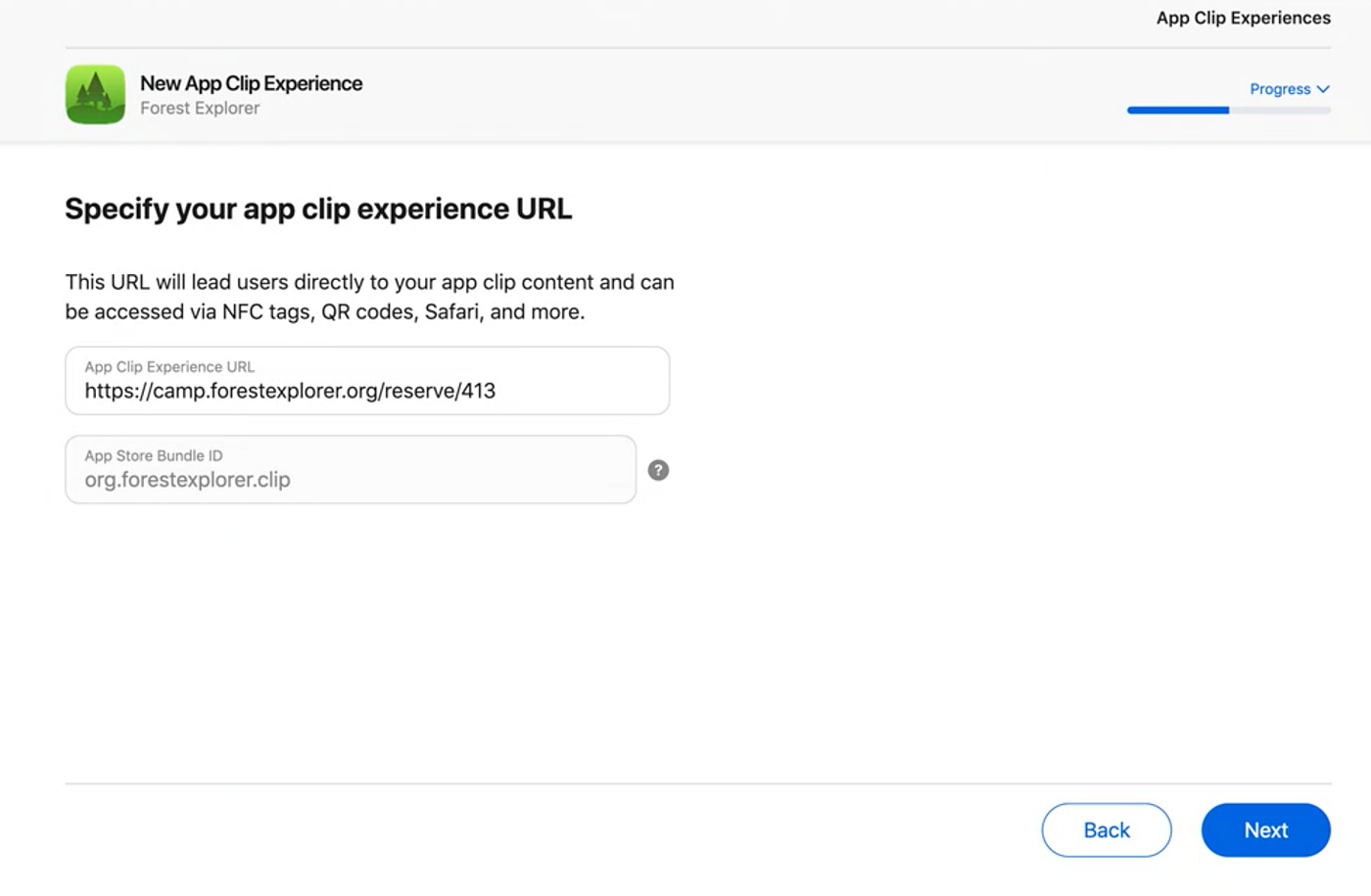
Task: Tap the help badge next to org.forestexplorer.clip
Action: tap(657, 470)
